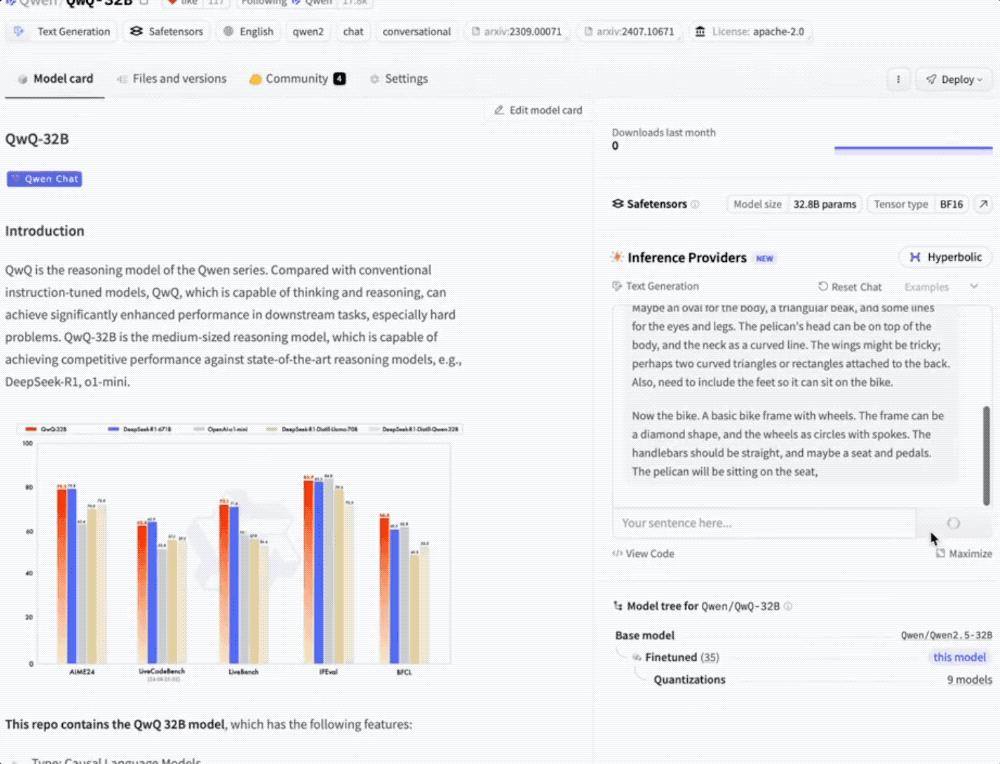This screenshot has height=764, width=1000.
Task: Select the Hyperbolic inference provider button
Action: [945, 257]
